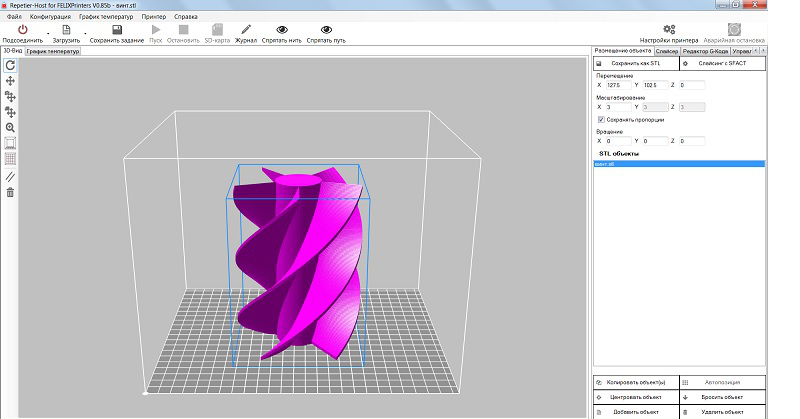Click the scale X field
Image resolution: width=800 pixels, height=419 pixels.
pos(618,107)
